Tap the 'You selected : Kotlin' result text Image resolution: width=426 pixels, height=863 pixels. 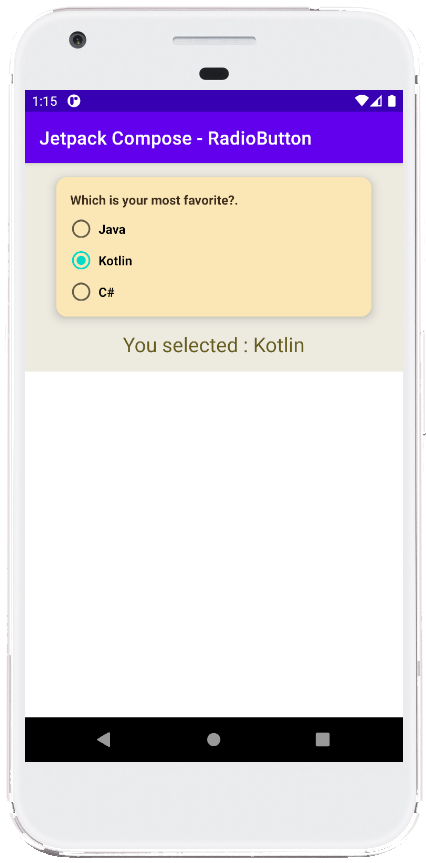click(214, 345)
